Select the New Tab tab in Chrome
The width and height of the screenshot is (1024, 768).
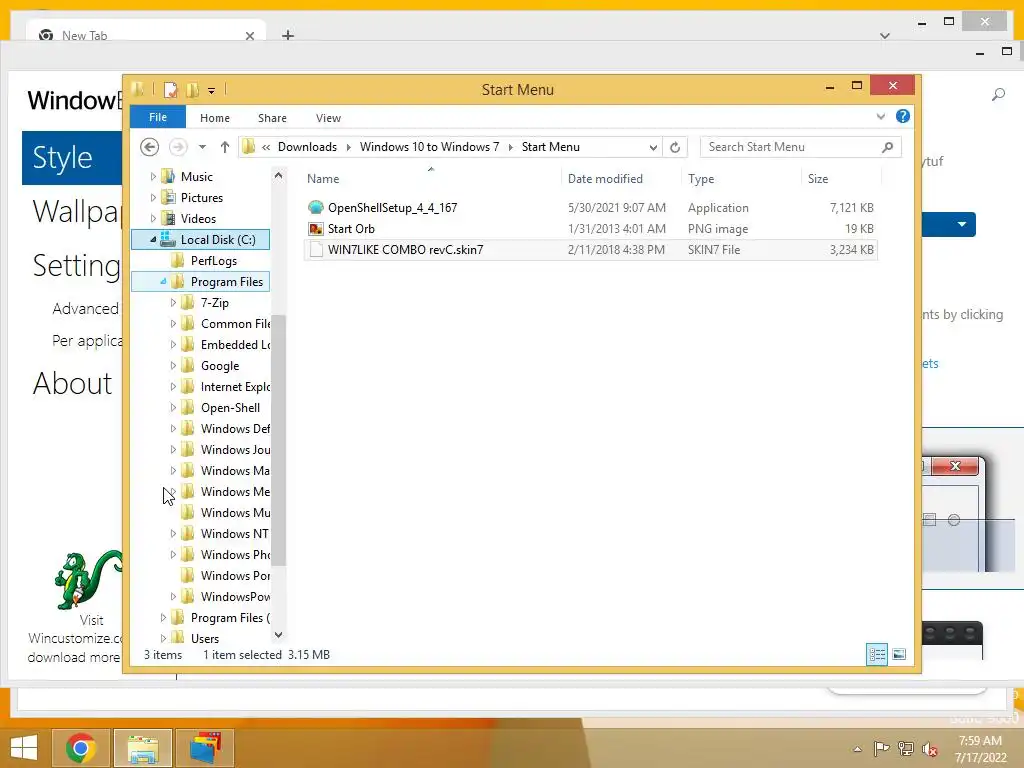click(146, 33)
